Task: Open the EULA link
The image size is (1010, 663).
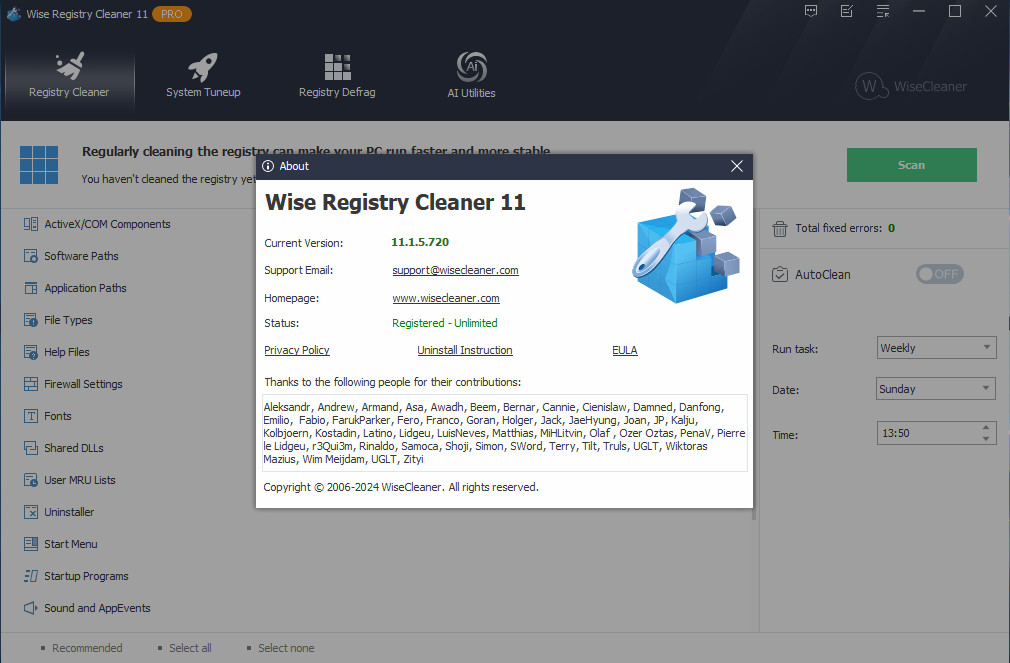Action: [625, 350]
